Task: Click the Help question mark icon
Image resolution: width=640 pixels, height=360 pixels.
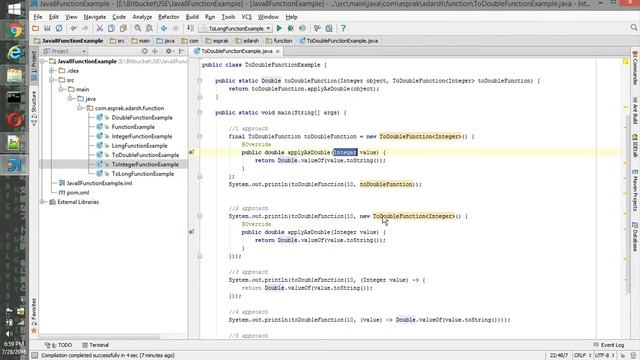Action: pyautogui.click(x=343, y=29)
